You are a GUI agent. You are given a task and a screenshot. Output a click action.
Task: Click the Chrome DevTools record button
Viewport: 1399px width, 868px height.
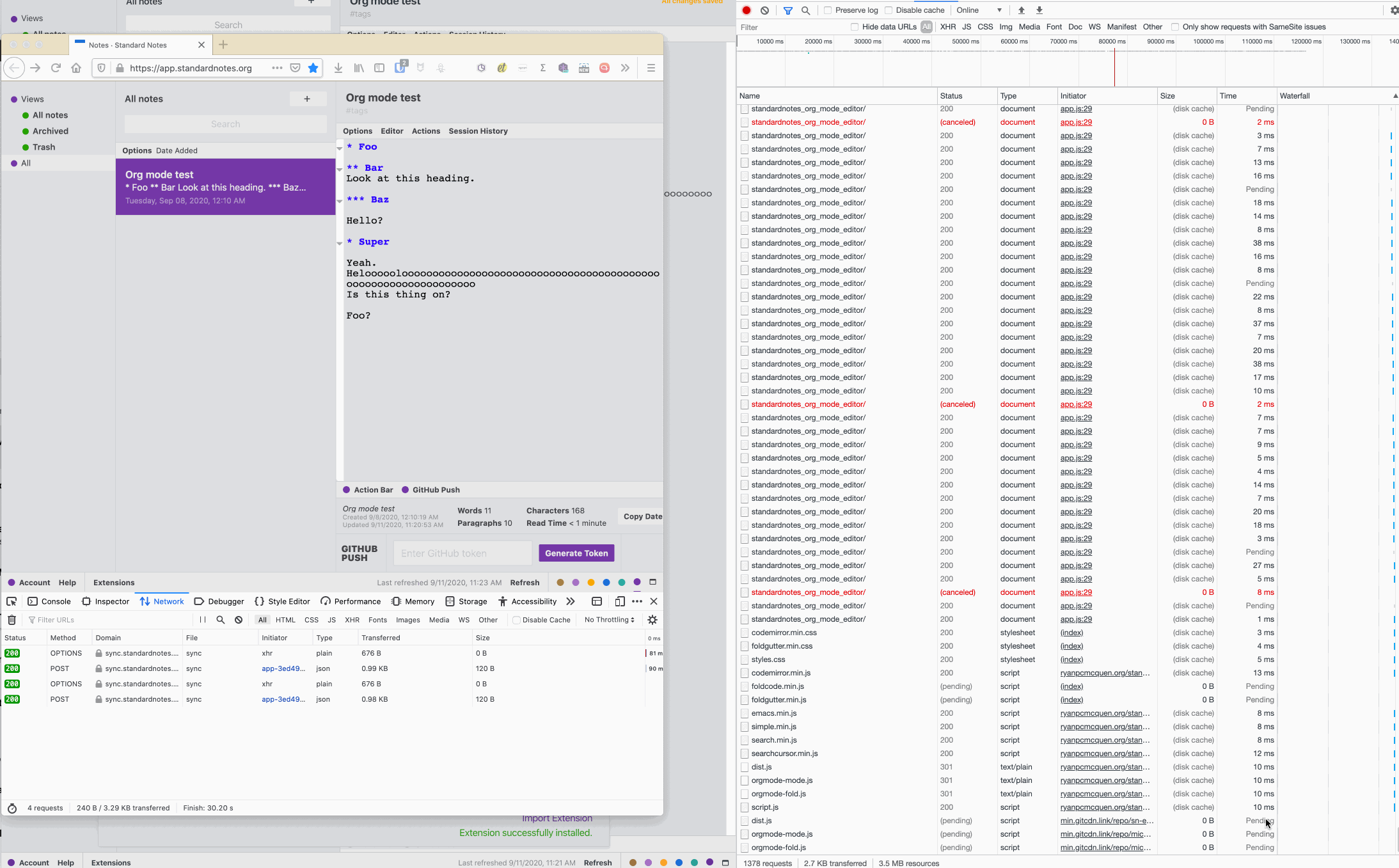click(746, 10)
